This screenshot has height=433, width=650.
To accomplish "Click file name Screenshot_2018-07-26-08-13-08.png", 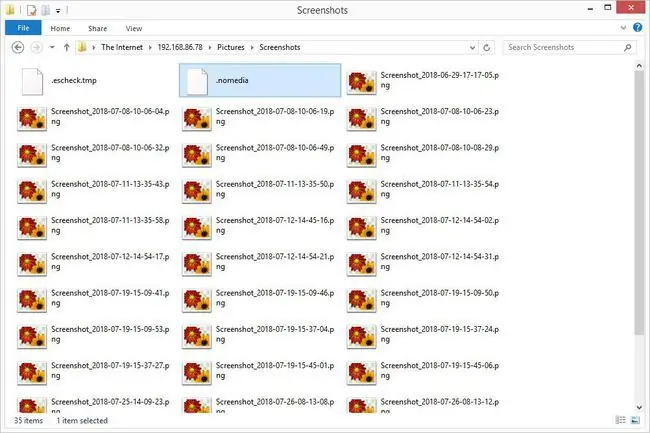I will (275, 405).
